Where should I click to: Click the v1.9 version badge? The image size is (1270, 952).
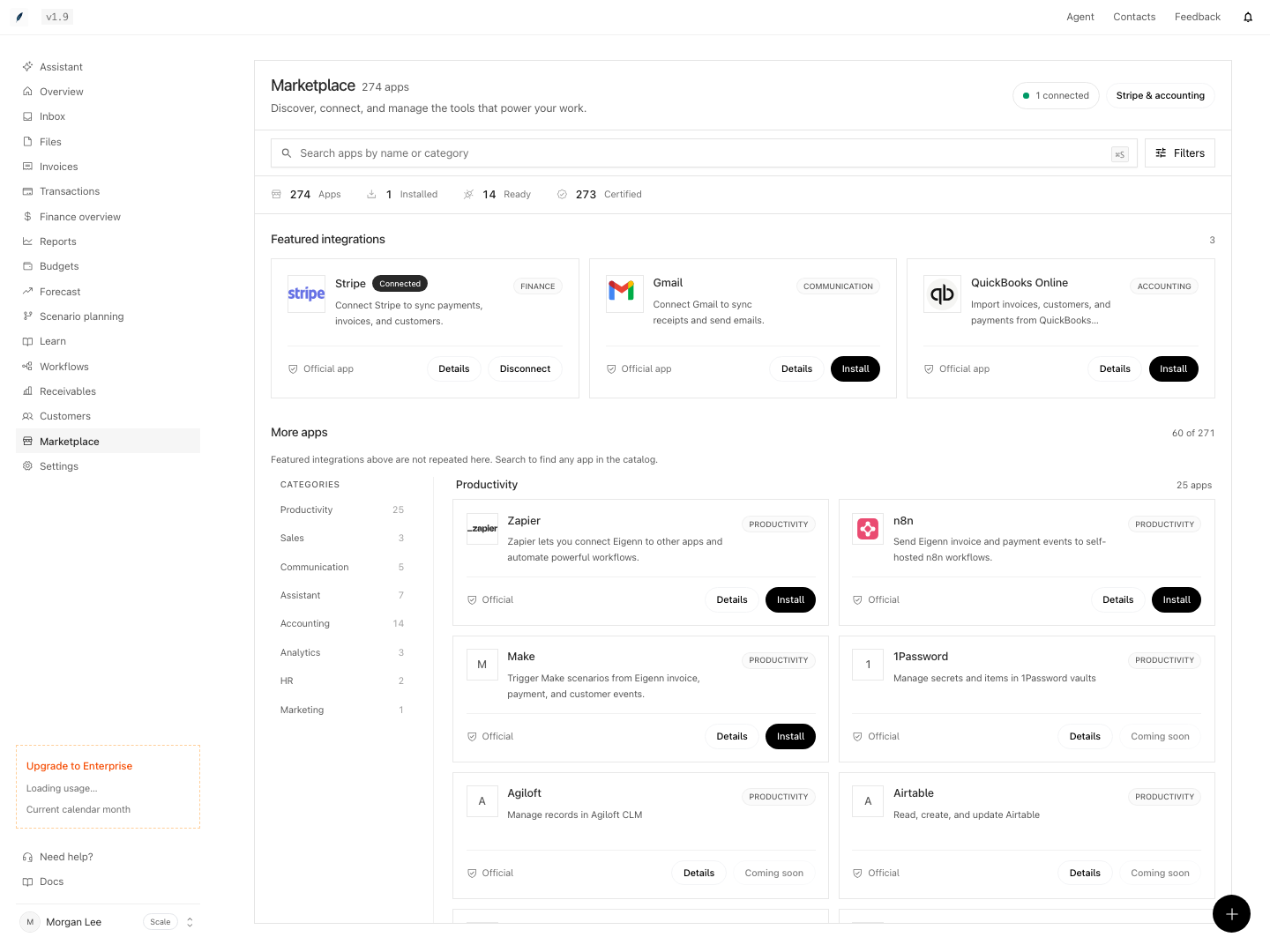pyautogui.click(x=57, y=17)
